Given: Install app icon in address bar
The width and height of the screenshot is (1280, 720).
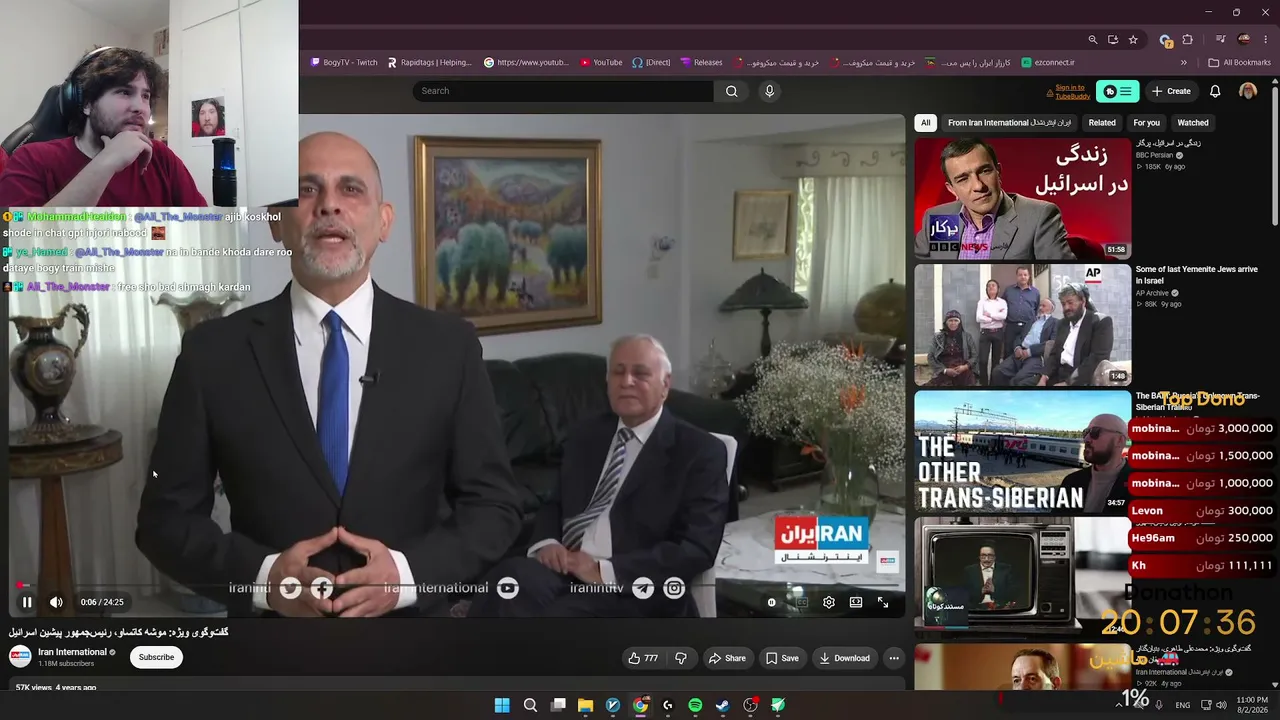Looking at the screenshot, I should pyautogui.click(x=1113, y=40).
